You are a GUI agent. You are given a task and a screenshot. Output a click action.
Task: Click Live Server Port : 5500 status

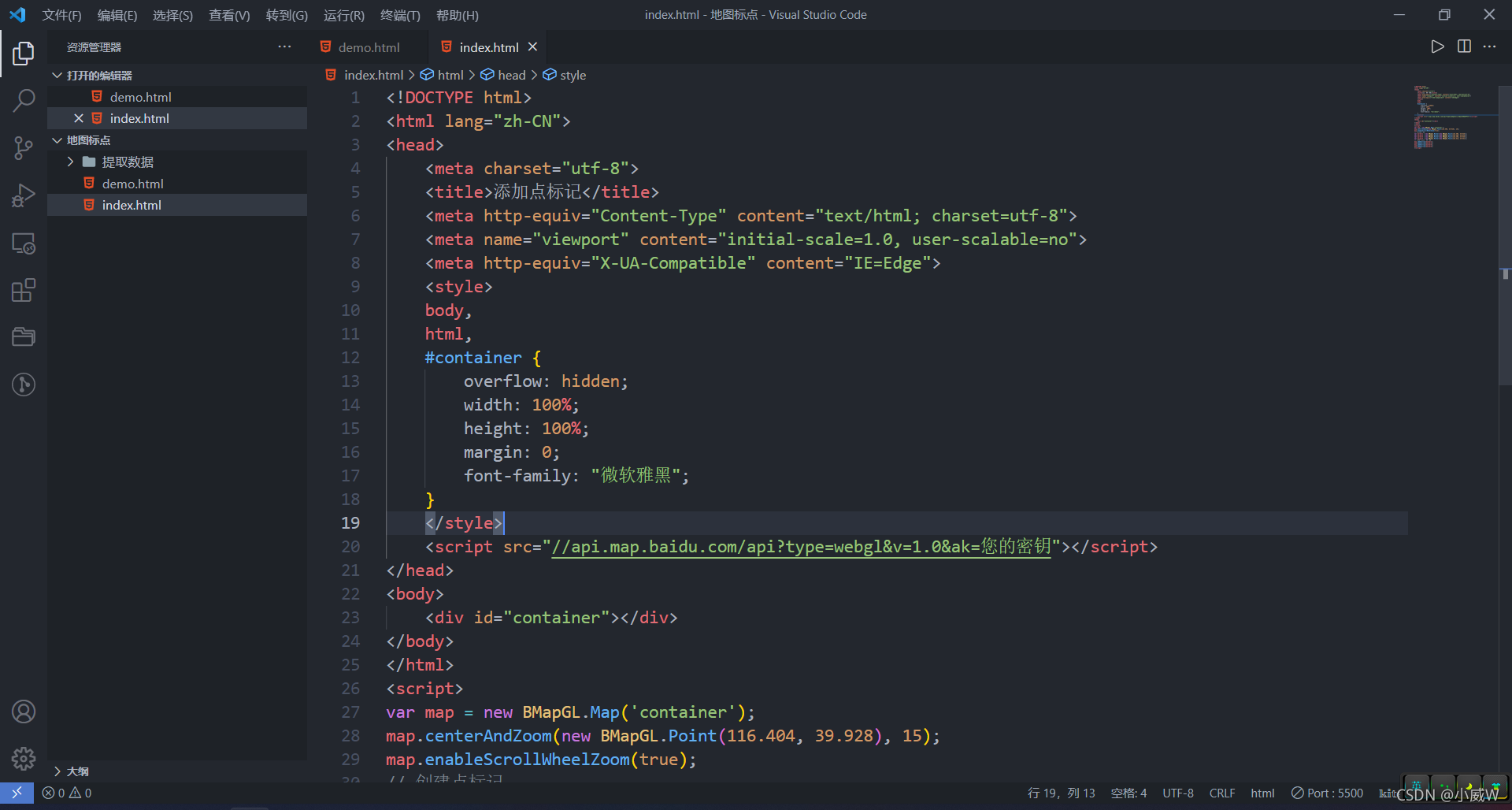click(1327, 793)
